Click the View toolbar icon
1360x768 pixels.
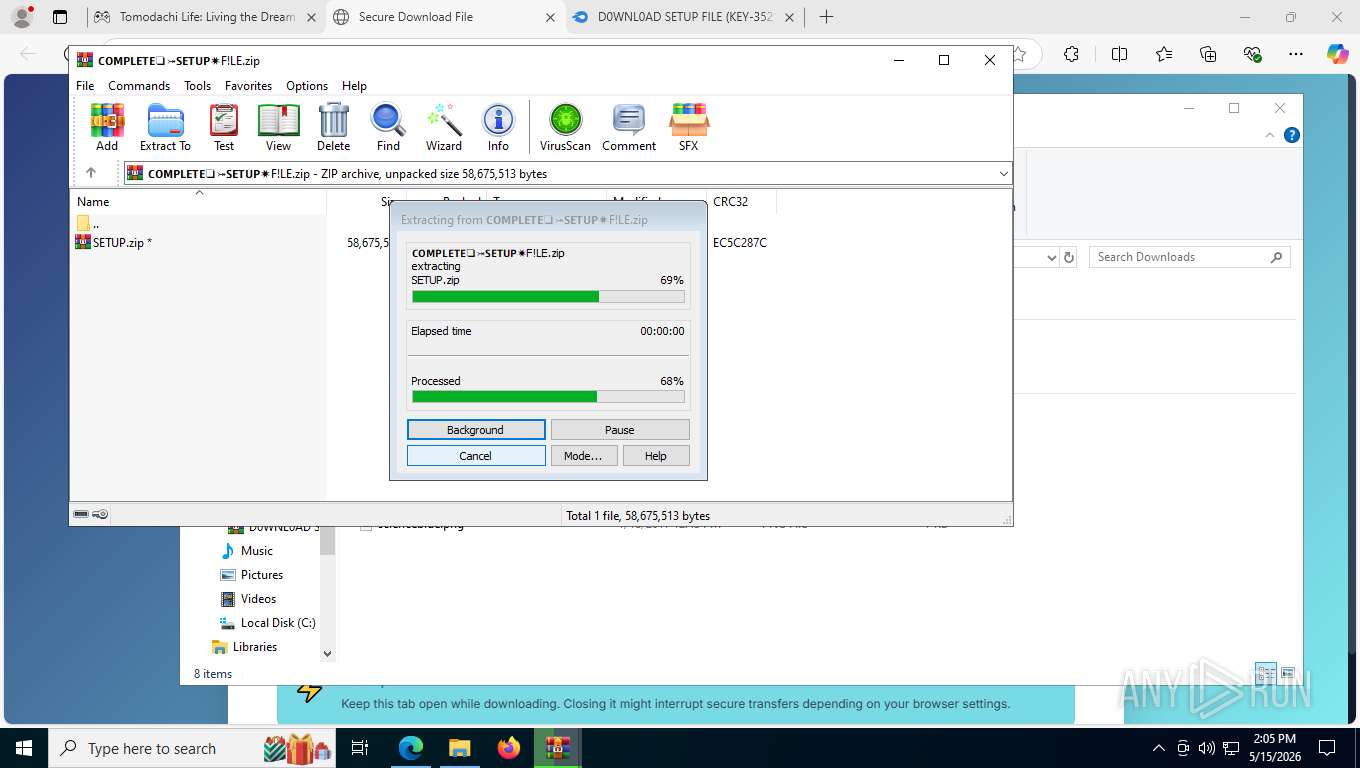pyautogui.click(x=279, y=127)
